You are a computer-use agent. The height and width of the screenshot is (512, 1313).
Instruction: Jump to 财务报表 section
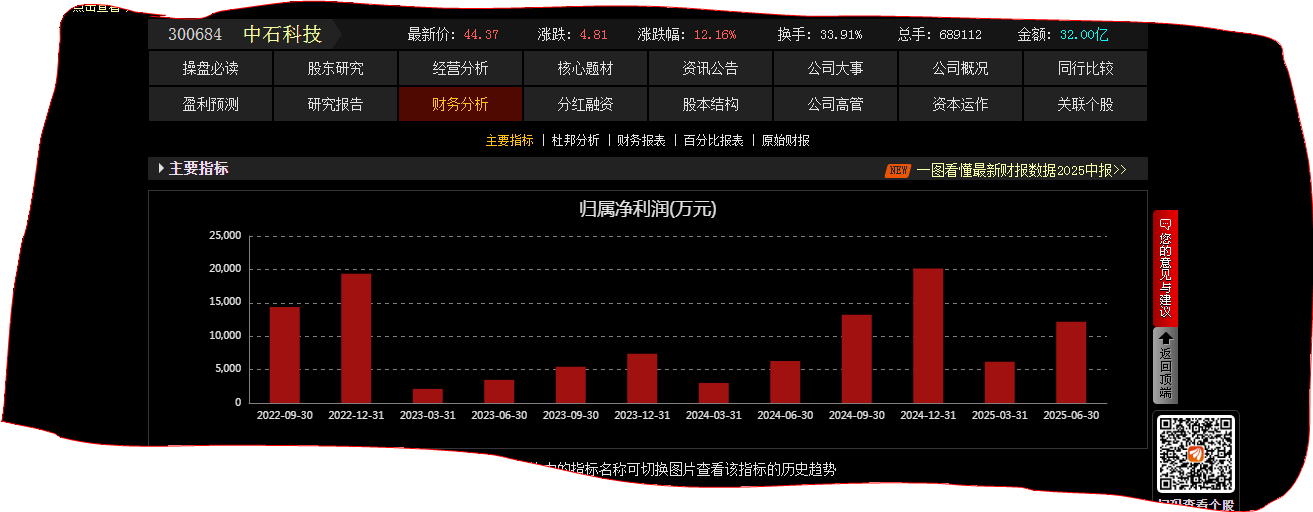pos(642,141)
